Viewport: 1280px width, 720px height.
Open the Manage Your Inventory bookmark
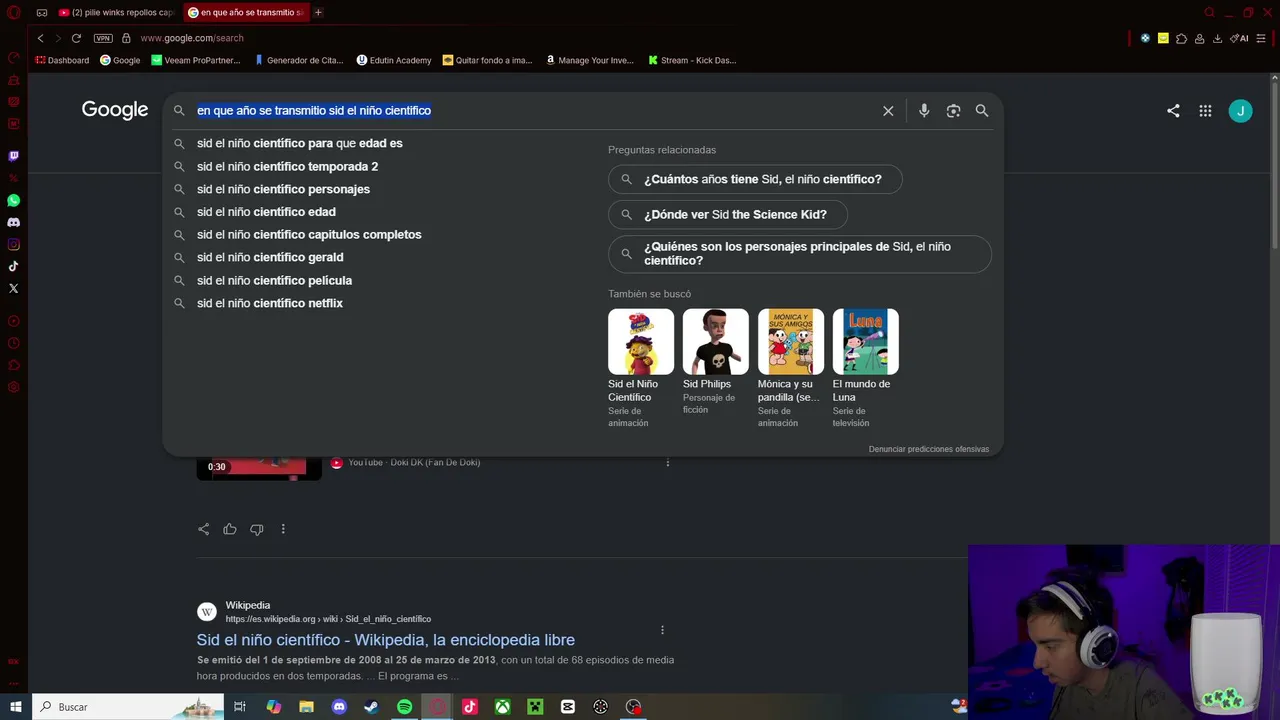590,60
